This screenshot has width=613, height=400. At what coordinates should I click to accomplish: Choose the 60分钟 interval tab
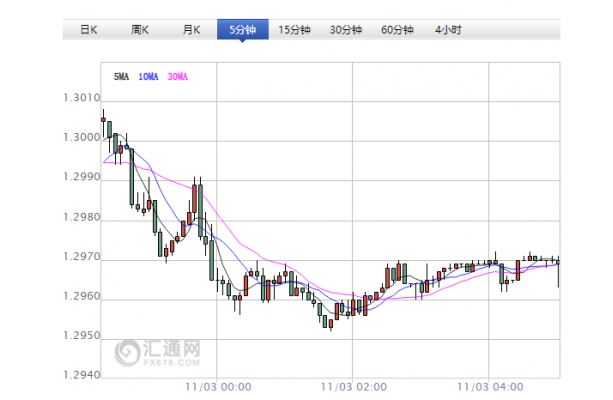[x=397, y=30]
